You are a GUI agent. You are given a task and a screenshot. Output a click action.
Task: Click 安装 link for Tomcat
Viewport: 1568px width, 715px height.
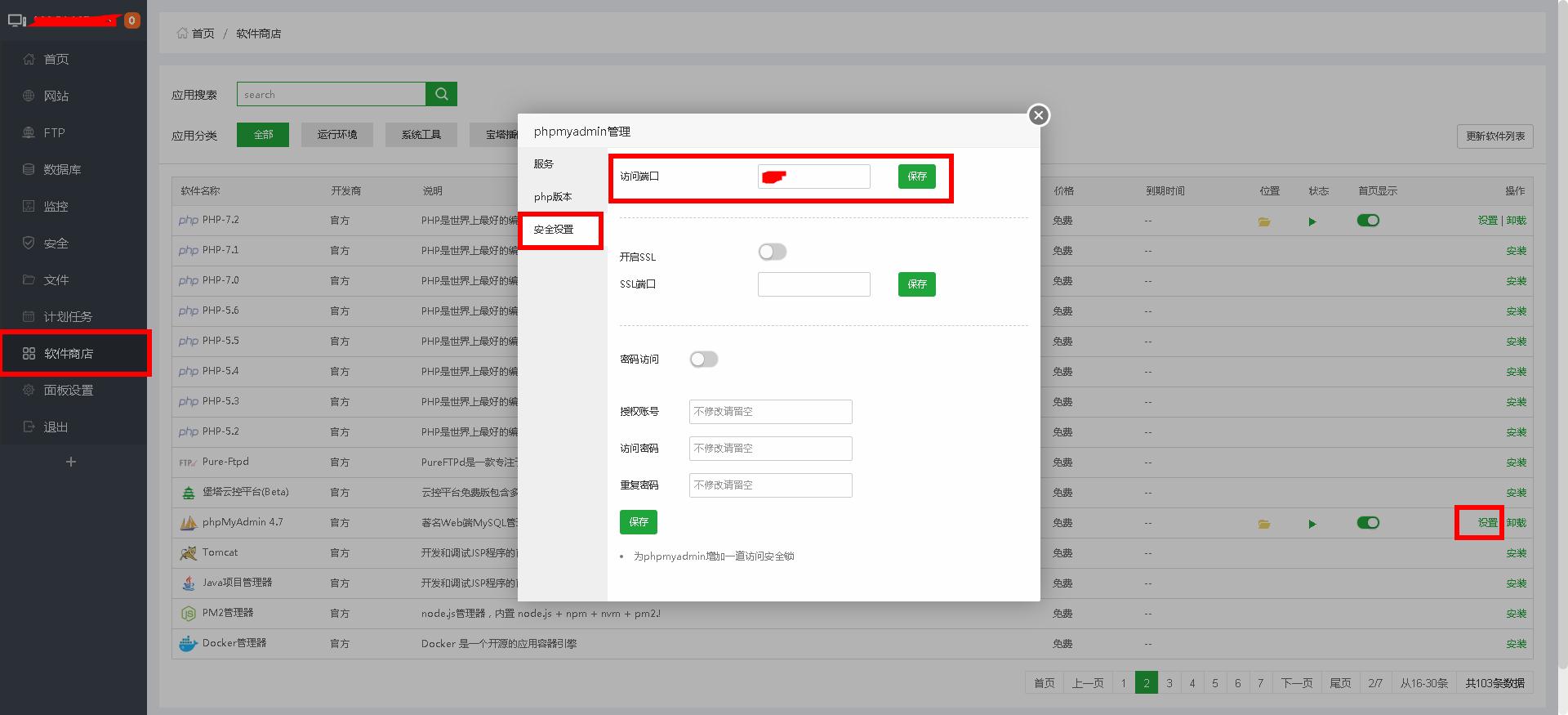[1517, 553]
